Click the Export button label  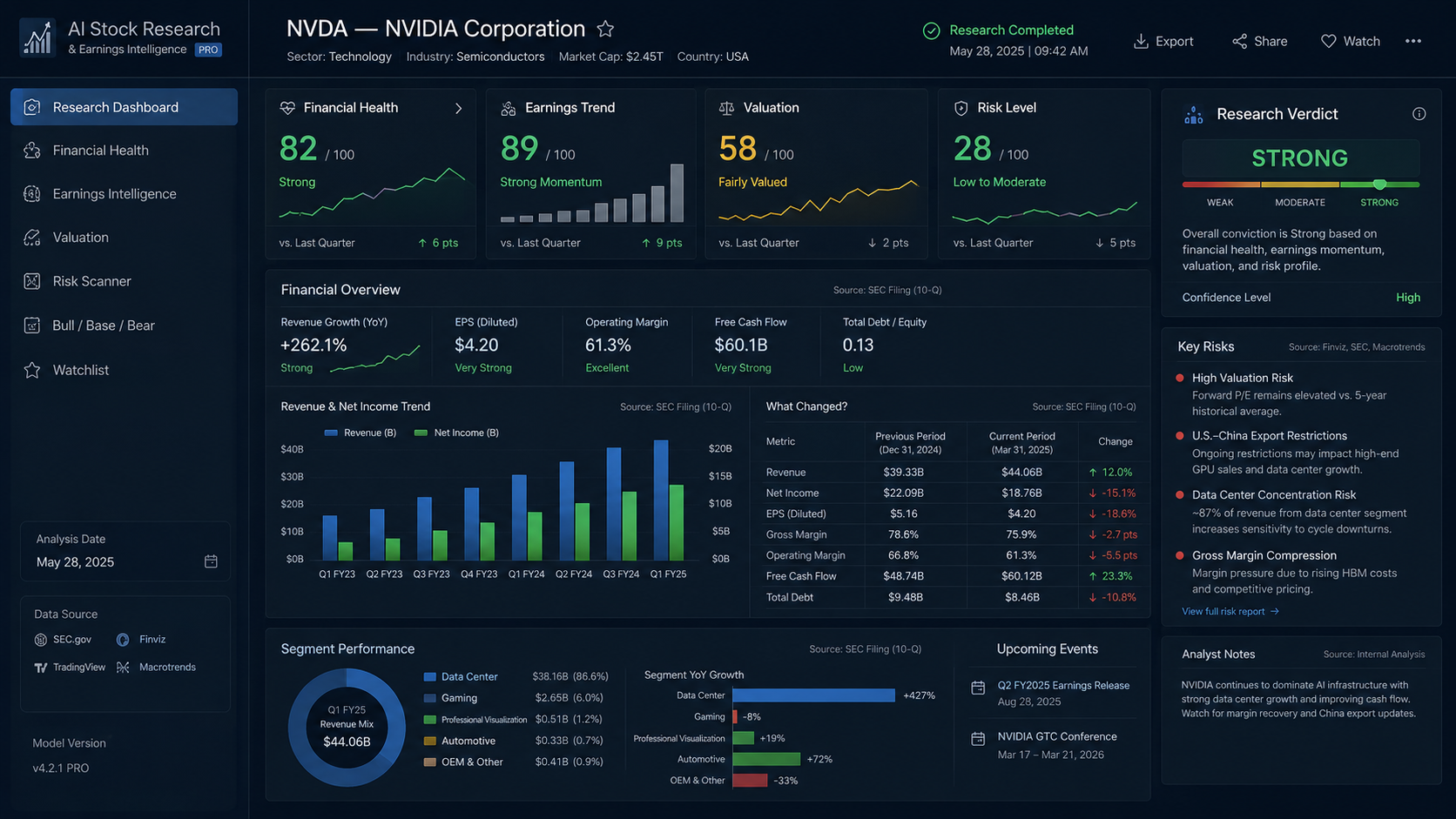click(x=1174, y=41)
